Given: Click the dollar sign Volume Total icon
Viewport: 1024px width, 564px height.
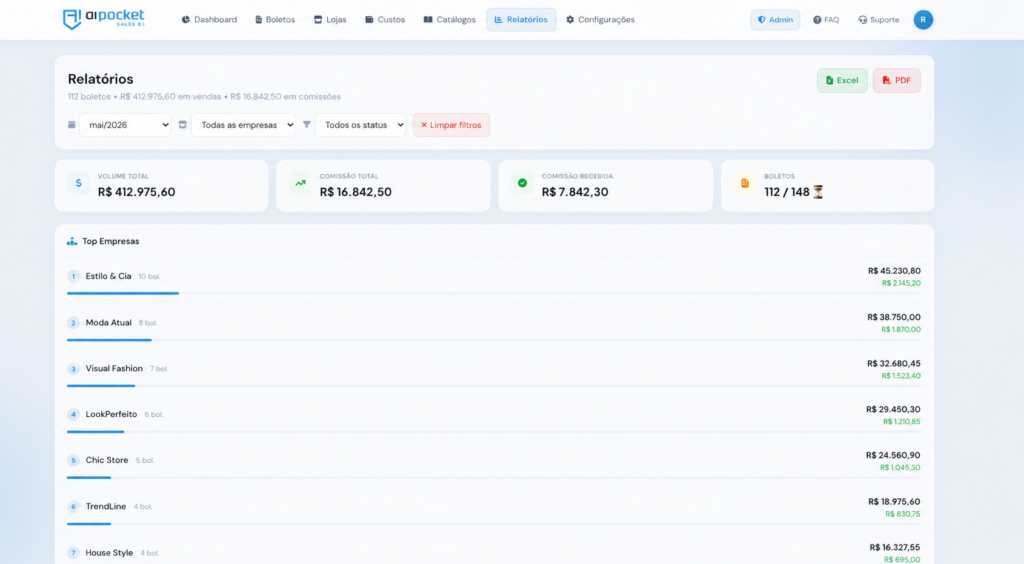Looking at the screenshot, I should coord(78,183).
